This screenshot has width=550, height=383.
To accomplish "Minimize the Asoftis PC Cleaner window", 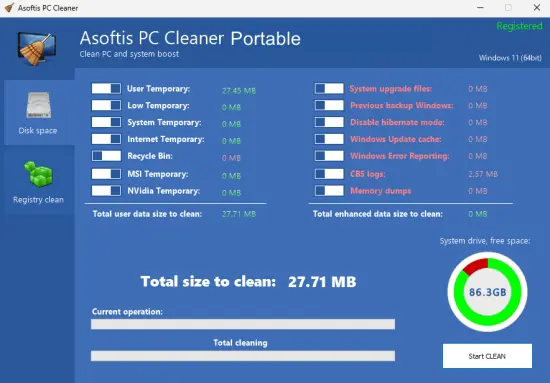I will click(x=480, y=8).
